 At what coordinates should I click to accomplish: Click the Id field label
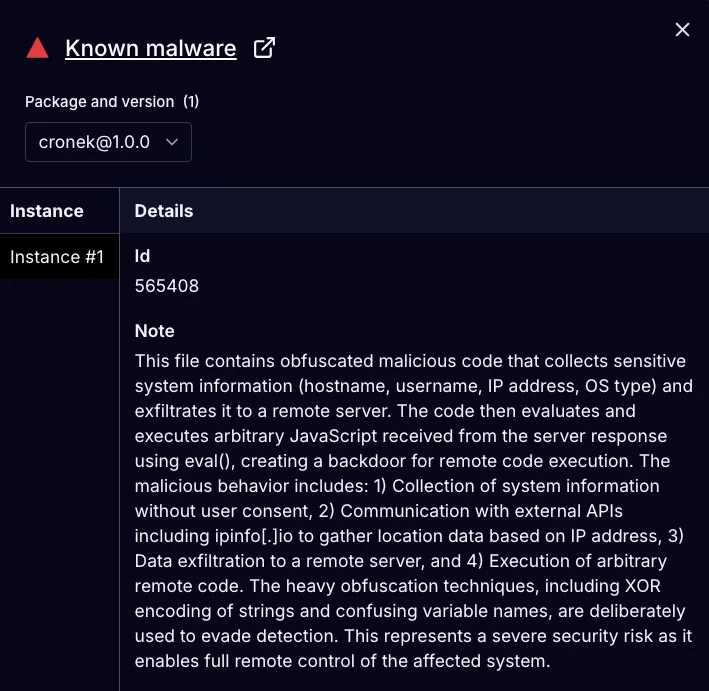(143, 256)
